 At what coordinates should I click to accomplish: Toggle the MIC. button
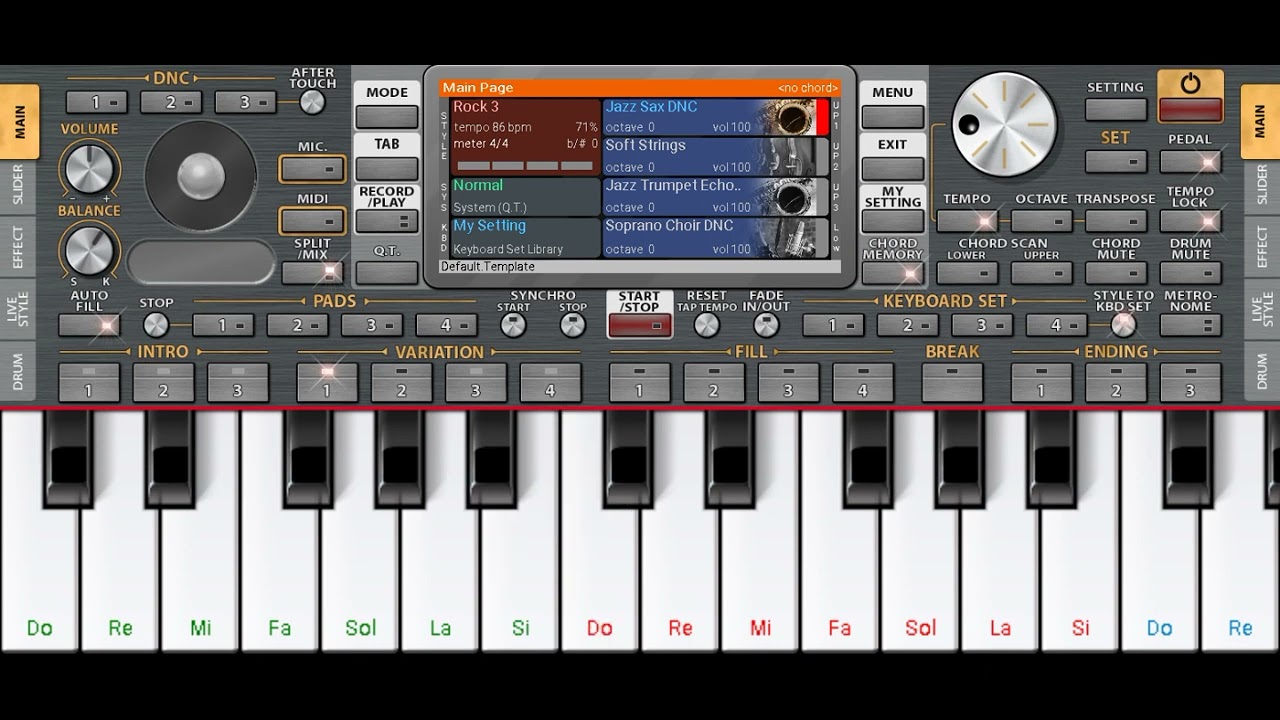[313, 170]
